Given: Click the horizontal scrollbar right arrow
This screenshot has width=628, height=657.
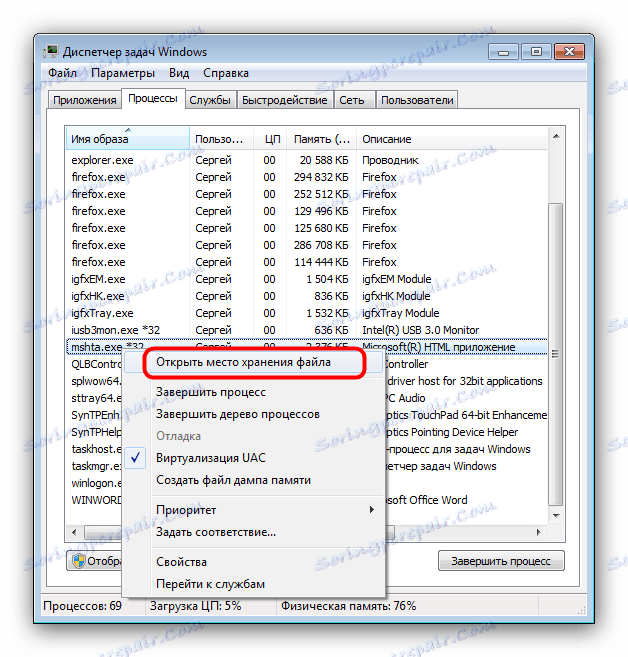Looking at the screenshot, I should [539, 532].
